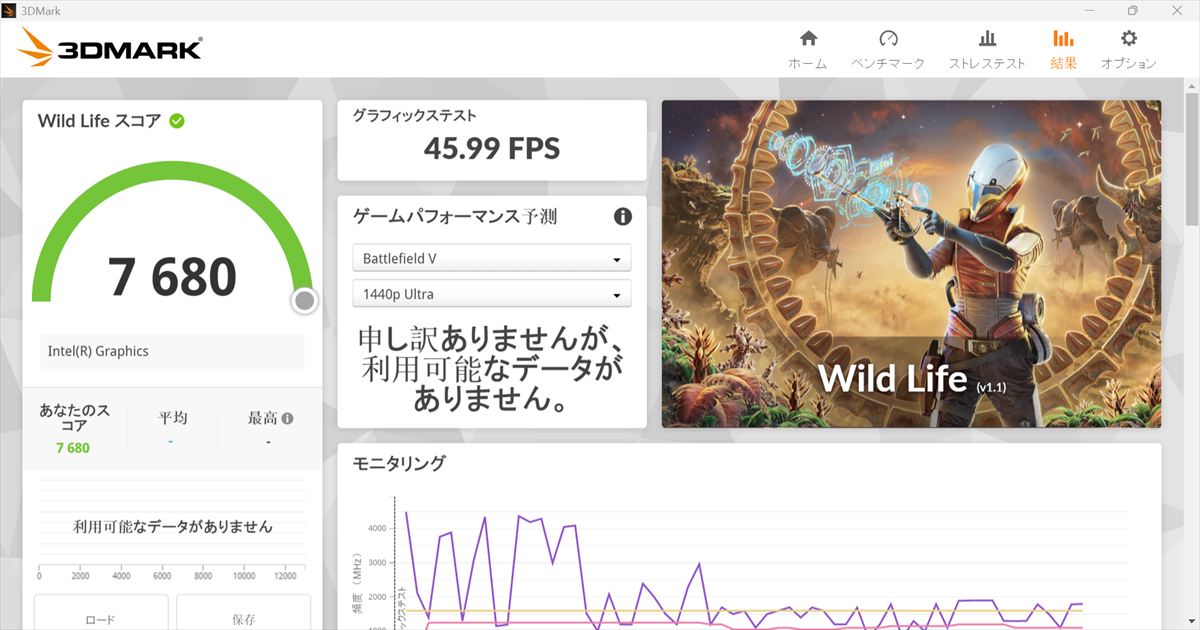Click the 45.99 FPS graphics test value
The height and width of the screenshot is (630, 1200).
tap(492, 149)
